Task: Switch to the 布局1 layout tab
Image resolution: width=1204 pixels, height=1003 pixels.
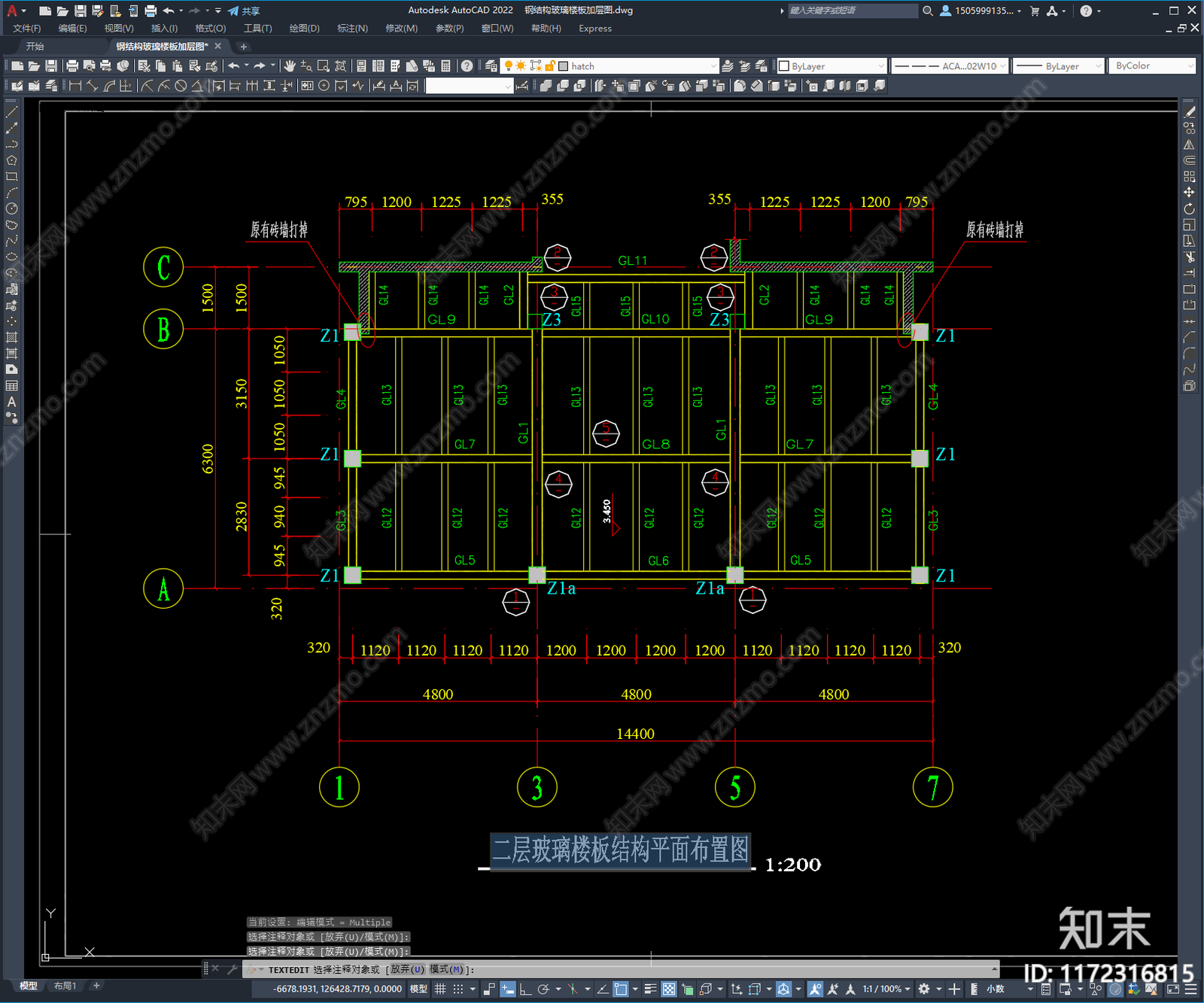Action: click(65, 986)
